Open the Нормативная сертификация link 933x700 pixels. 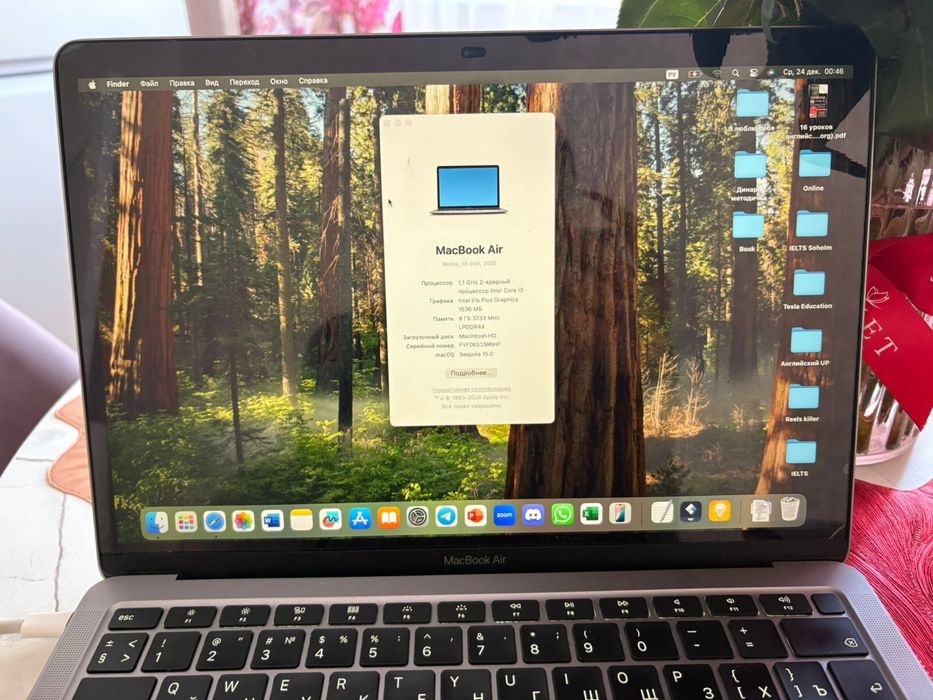[471, 389]
